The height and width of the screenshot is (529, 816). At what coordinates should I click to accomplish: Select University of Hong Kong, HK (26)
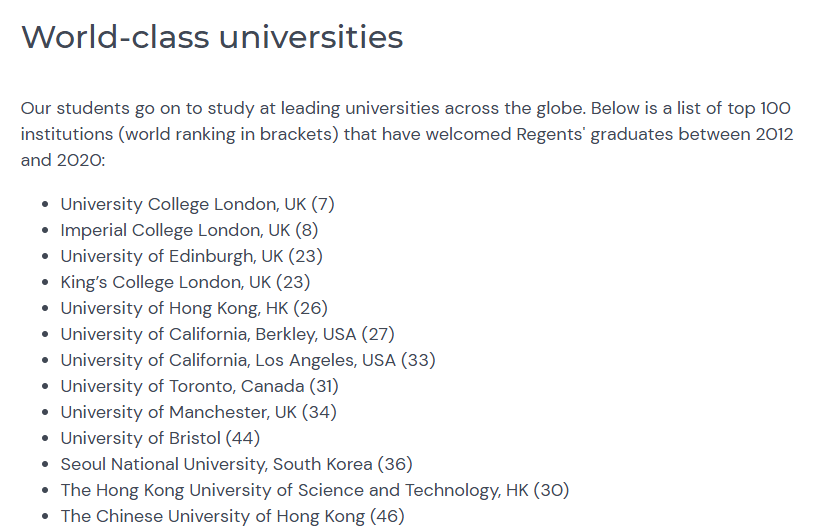(194, 308)
